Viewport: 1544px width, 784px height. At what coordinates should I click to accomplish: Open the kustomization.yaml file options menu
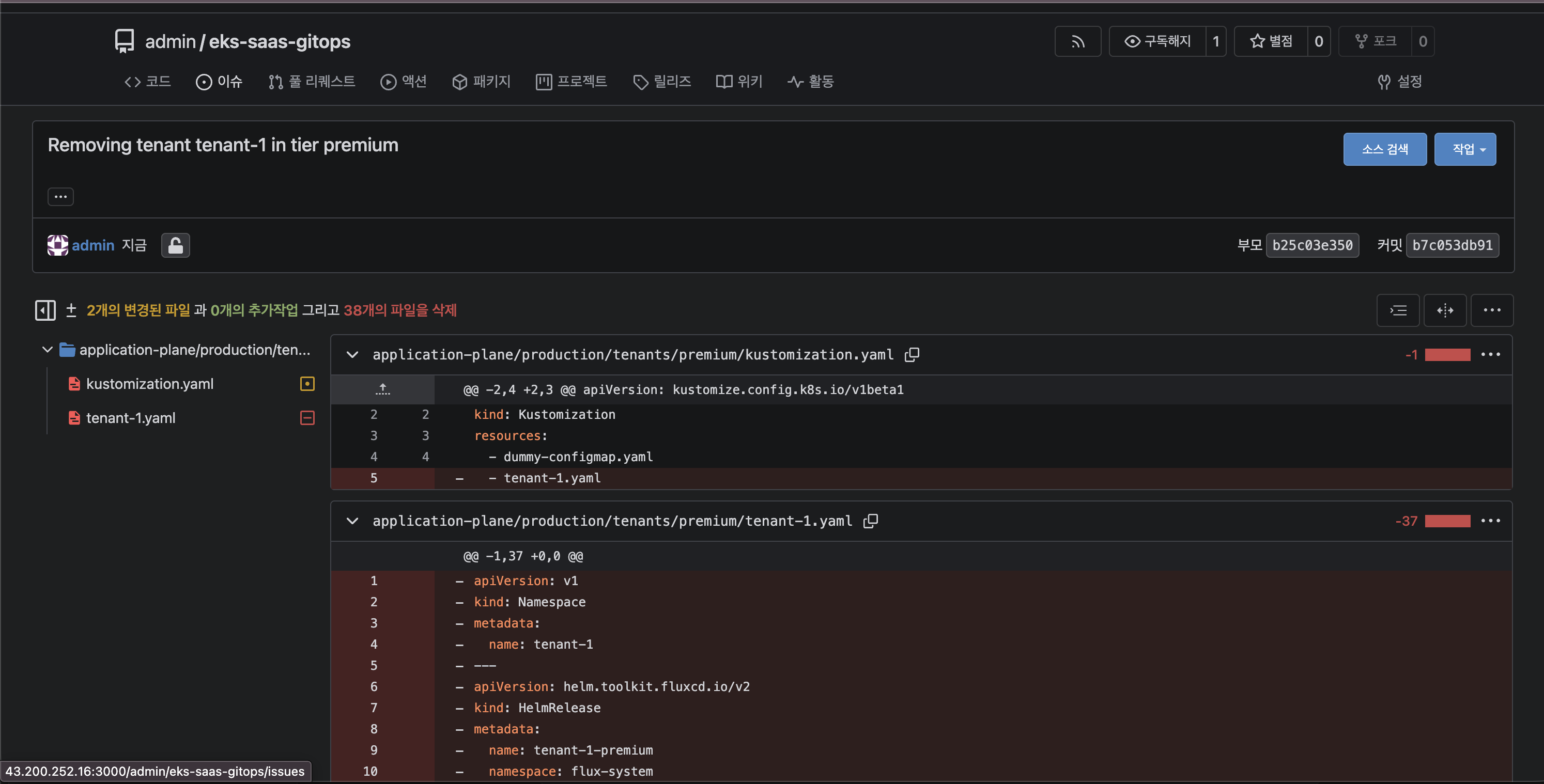1490,355
